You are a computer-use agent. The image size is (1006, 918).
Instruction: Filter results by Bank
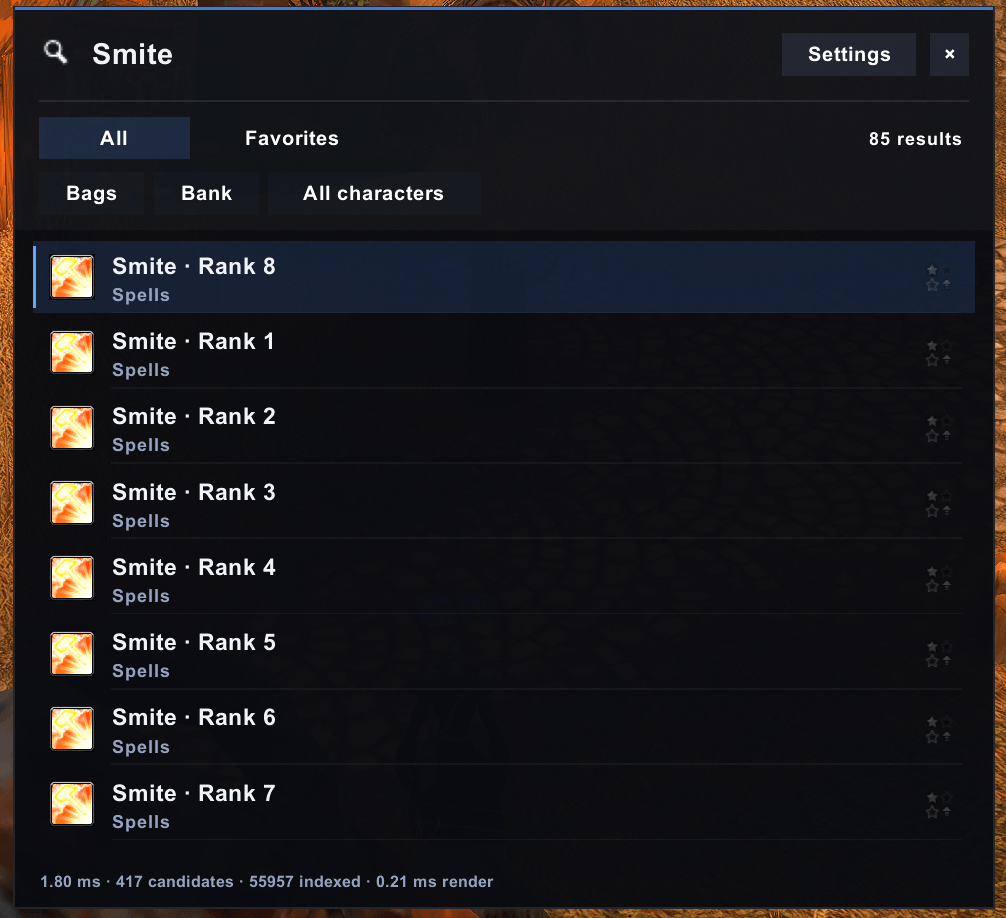coord(207,193)
